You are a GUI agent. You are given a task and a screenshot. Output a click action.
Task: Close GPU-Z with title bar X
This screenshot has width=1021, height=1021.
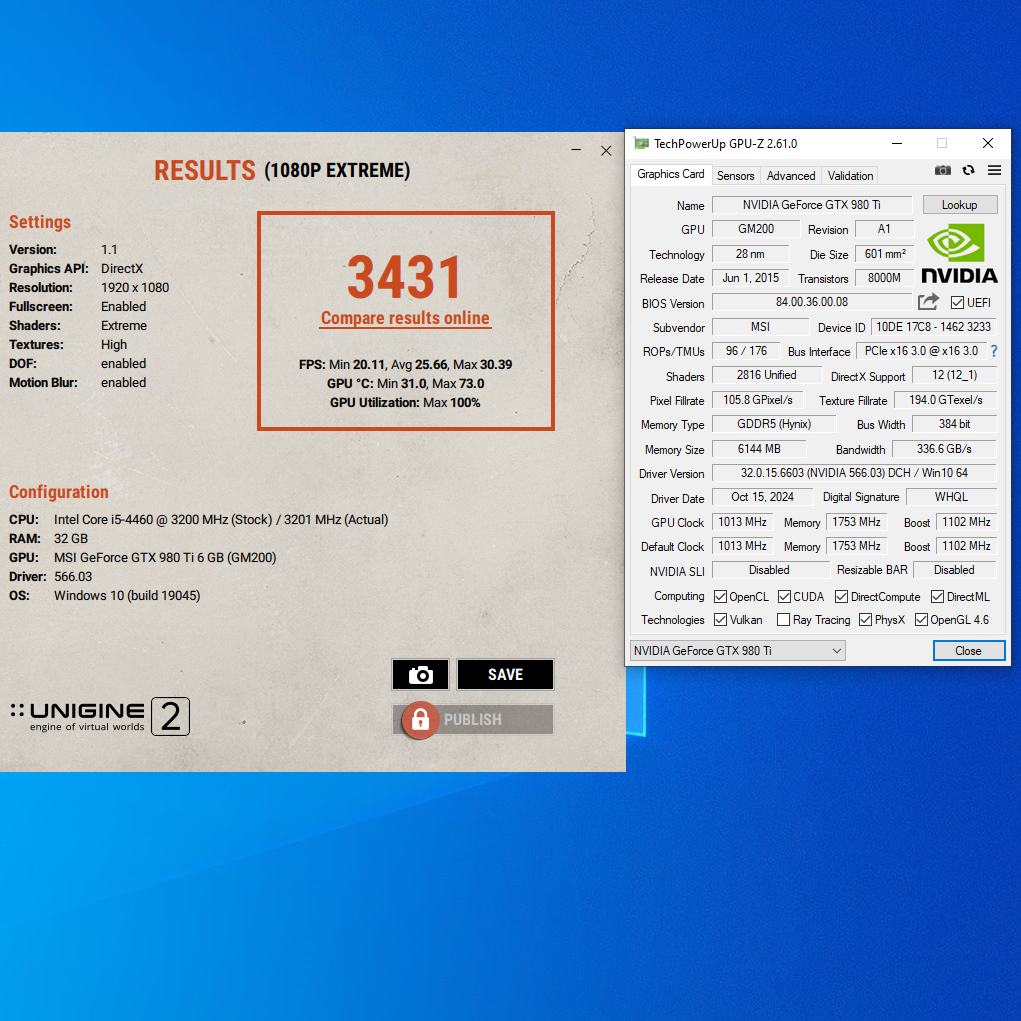[988, 143]
